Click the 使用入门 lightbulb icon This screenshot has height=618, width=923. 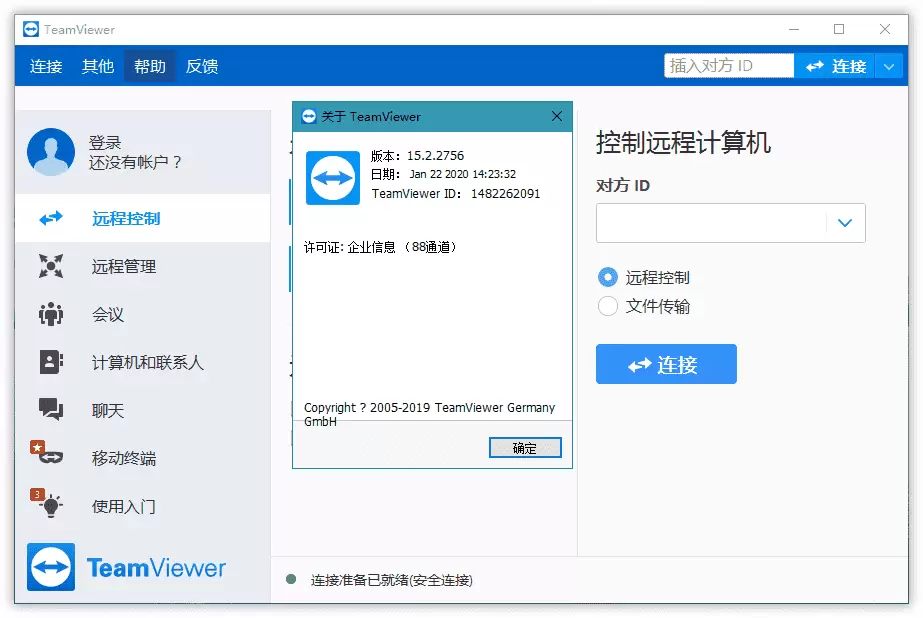(47, 503)
